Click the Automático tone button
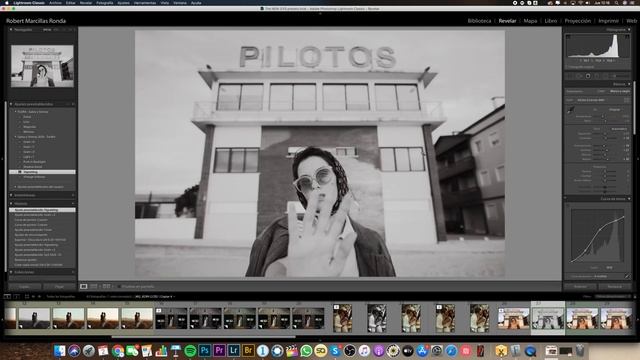This screenshot has height=360, width=640. click(x=619, y=129)
